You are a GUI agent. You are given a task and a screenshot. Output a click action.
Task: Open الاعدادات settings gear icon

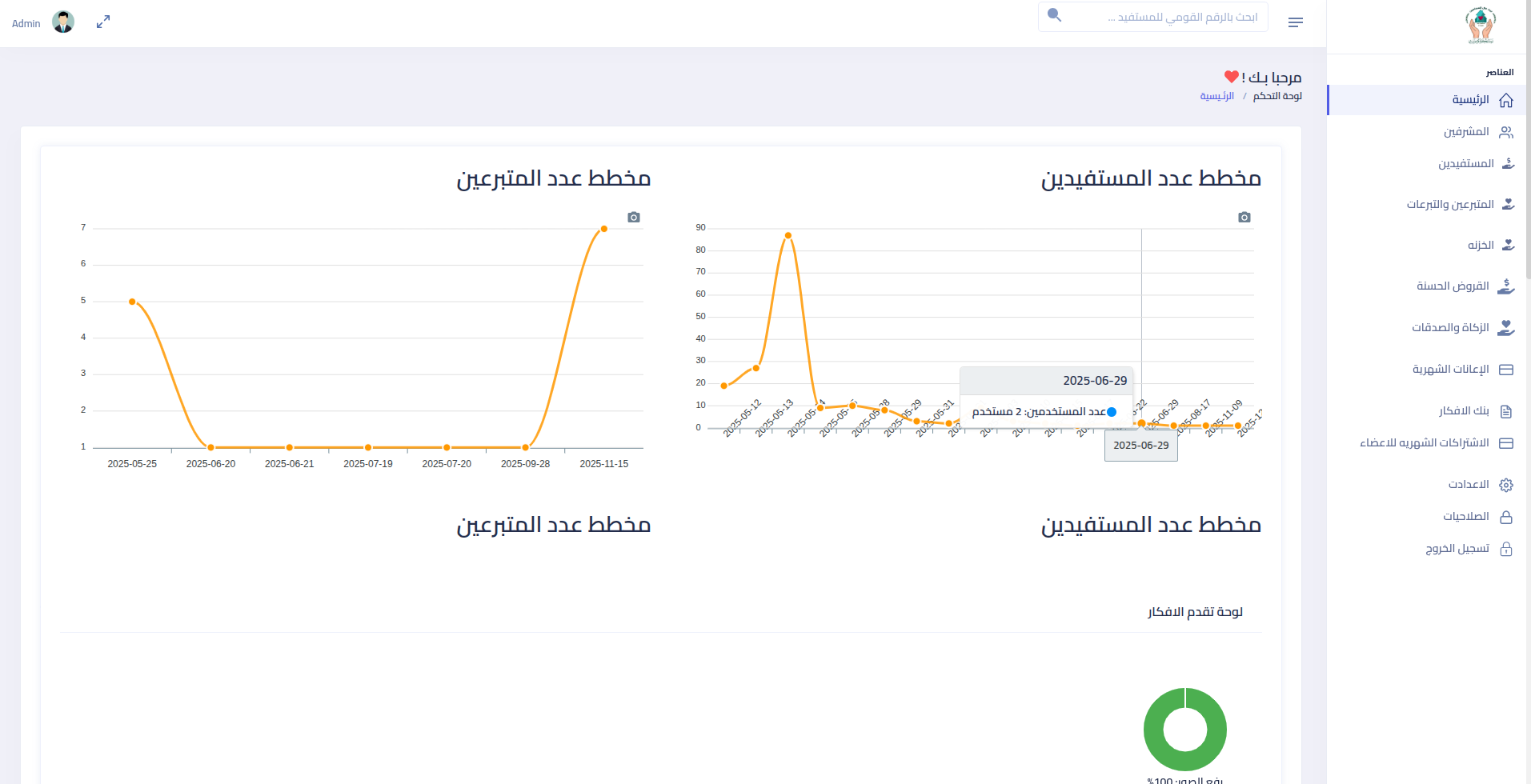click(1506, 485)
